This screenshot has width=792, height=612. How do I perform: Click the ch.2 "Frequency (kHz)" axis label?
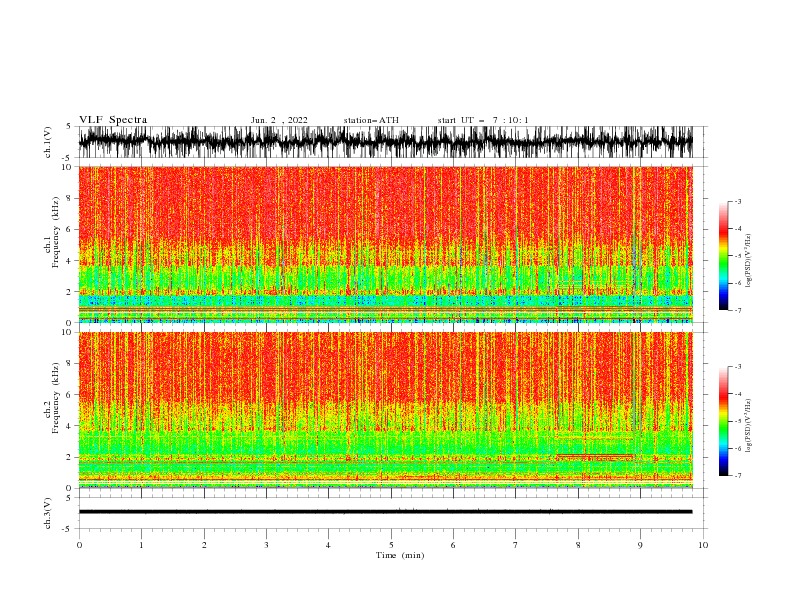[x=56, y=397]
